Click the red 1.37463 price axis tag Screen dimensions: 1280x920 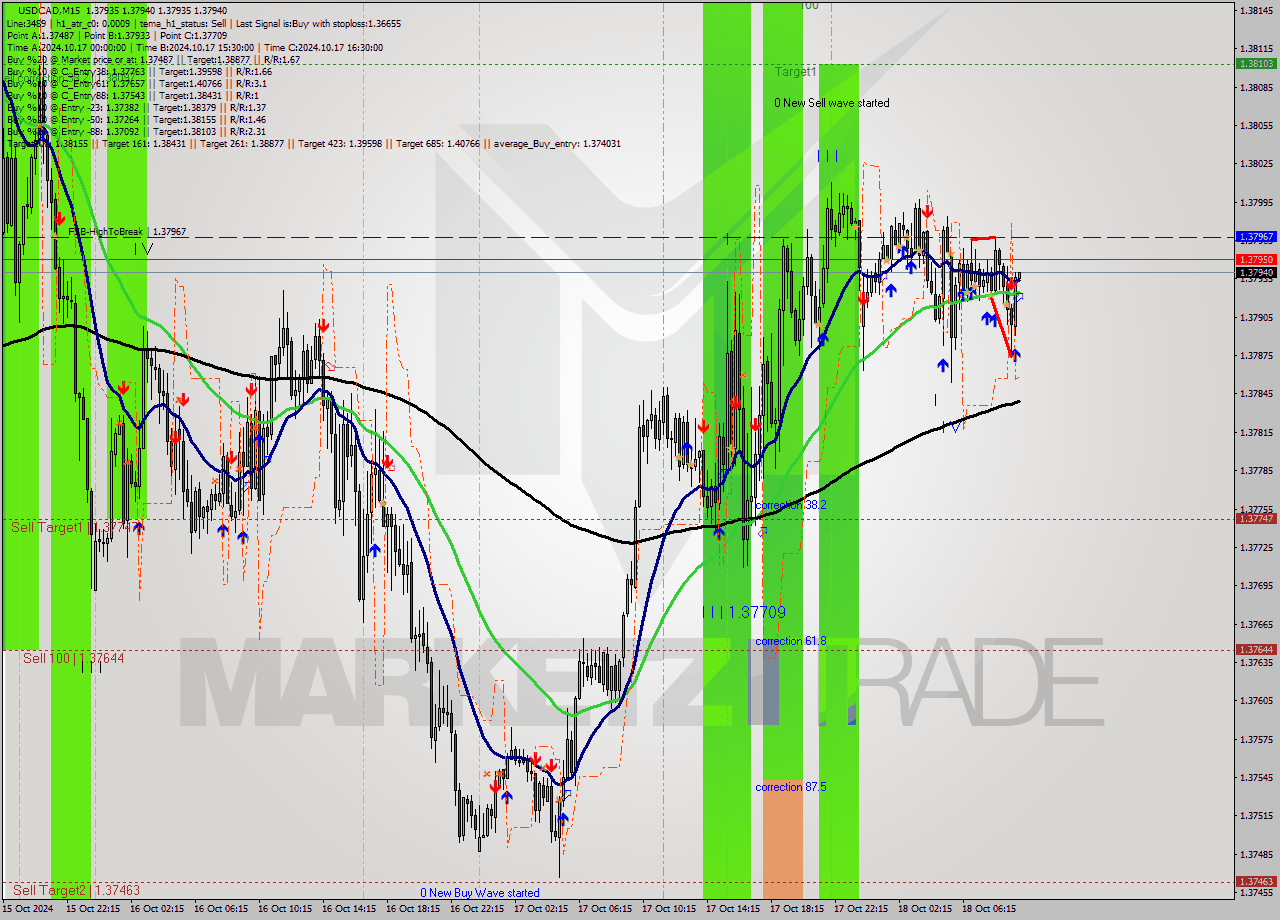coord(1256,882)
